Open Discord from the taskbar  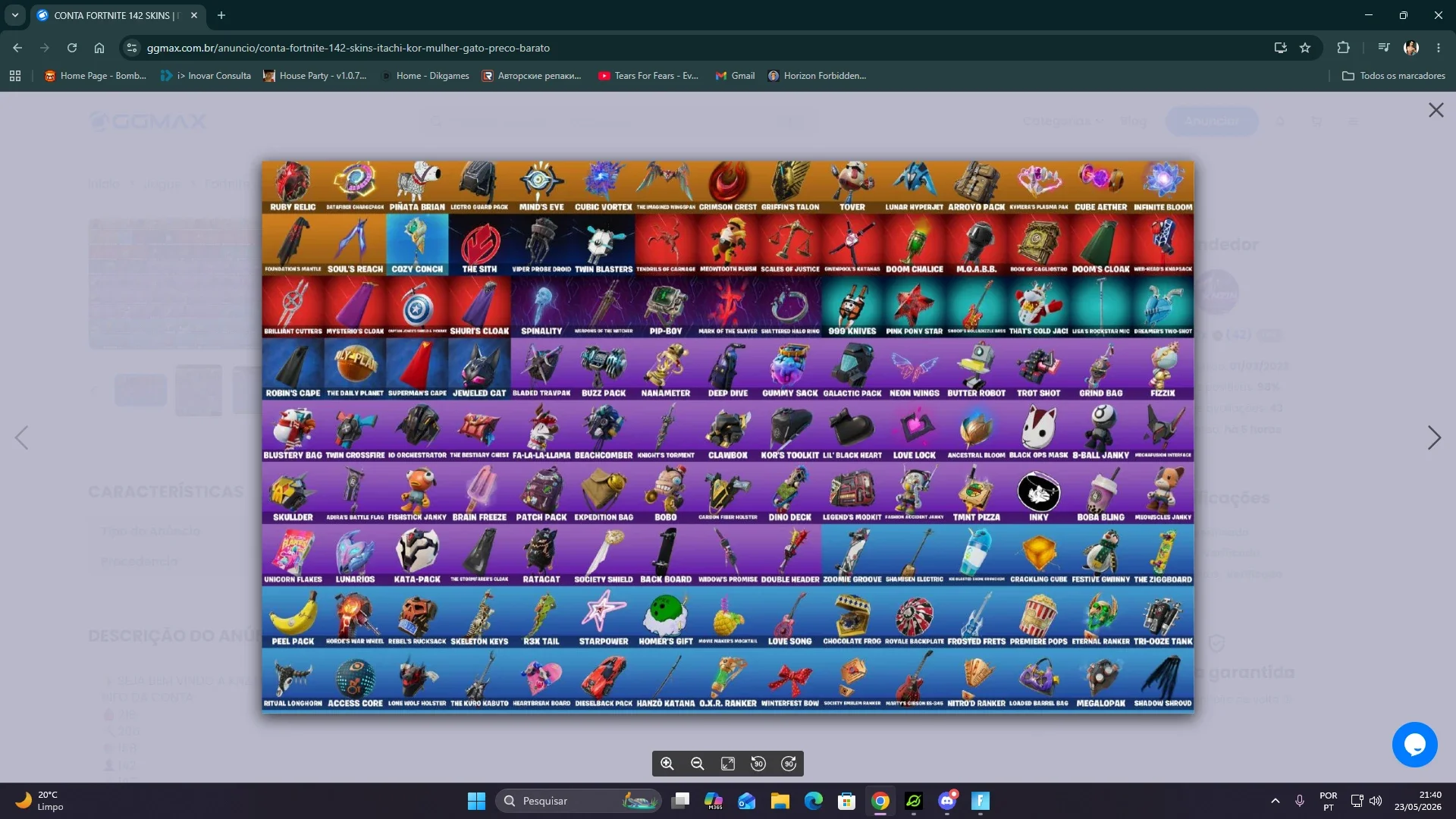tap(947, 801)
